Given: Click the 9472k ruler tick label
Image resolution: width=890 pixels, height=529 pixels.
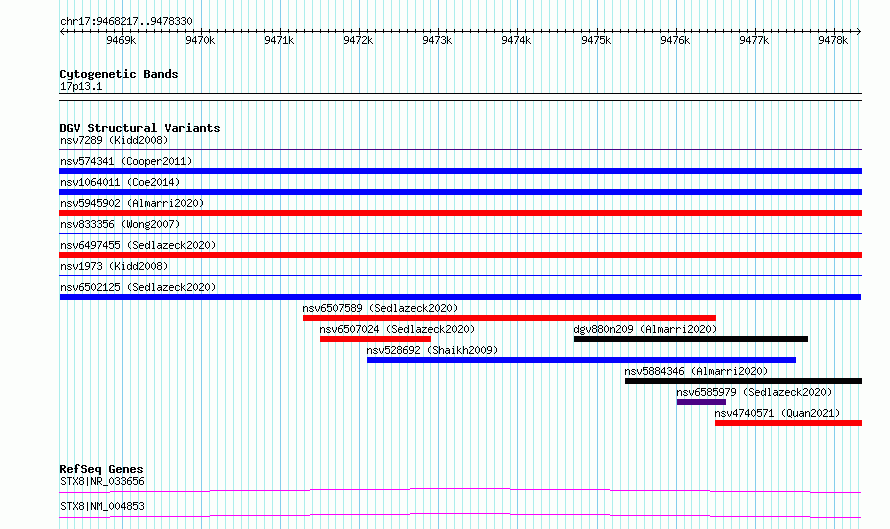Looking at the screenshot, I should click(x=358, y=40).
